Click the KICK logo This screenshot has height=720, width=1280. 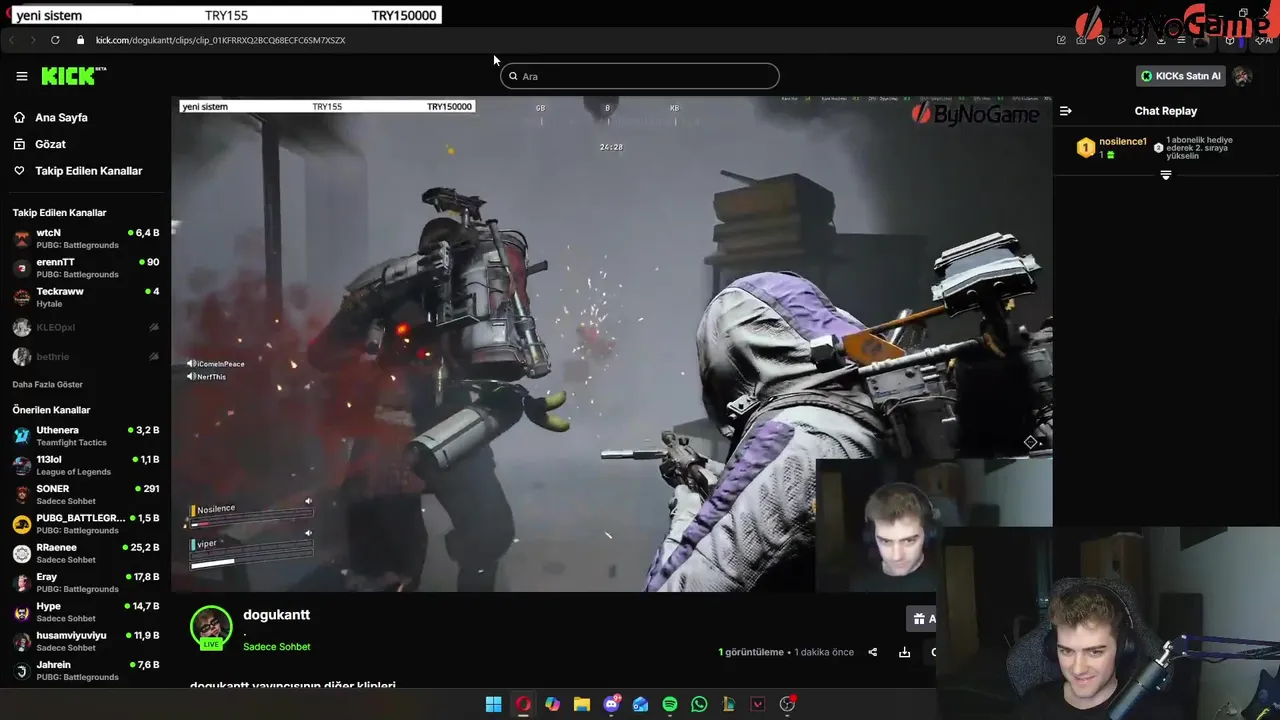(73, 76)
